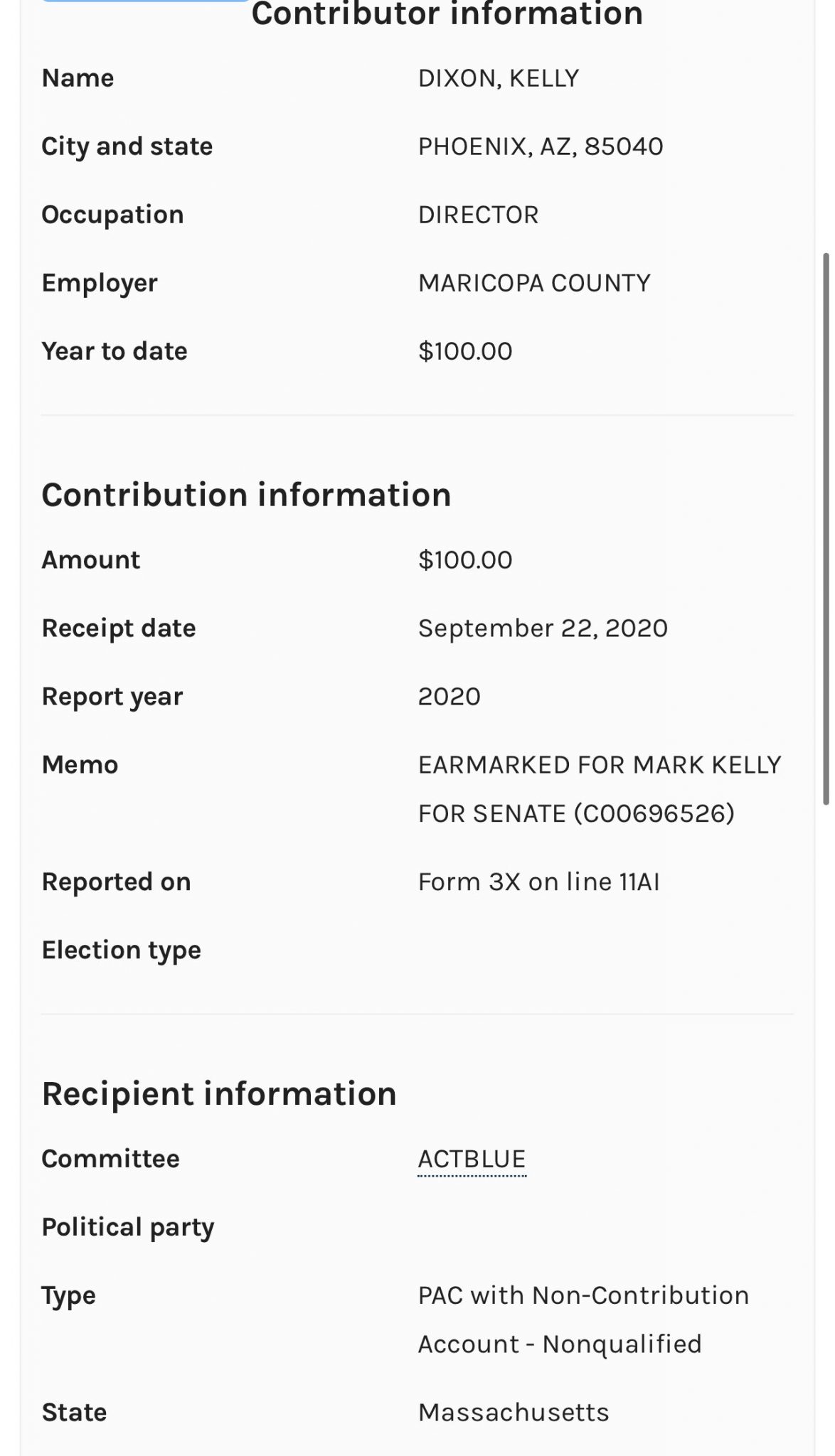
Task: Click the Contribution information heading
Action: 246,495
